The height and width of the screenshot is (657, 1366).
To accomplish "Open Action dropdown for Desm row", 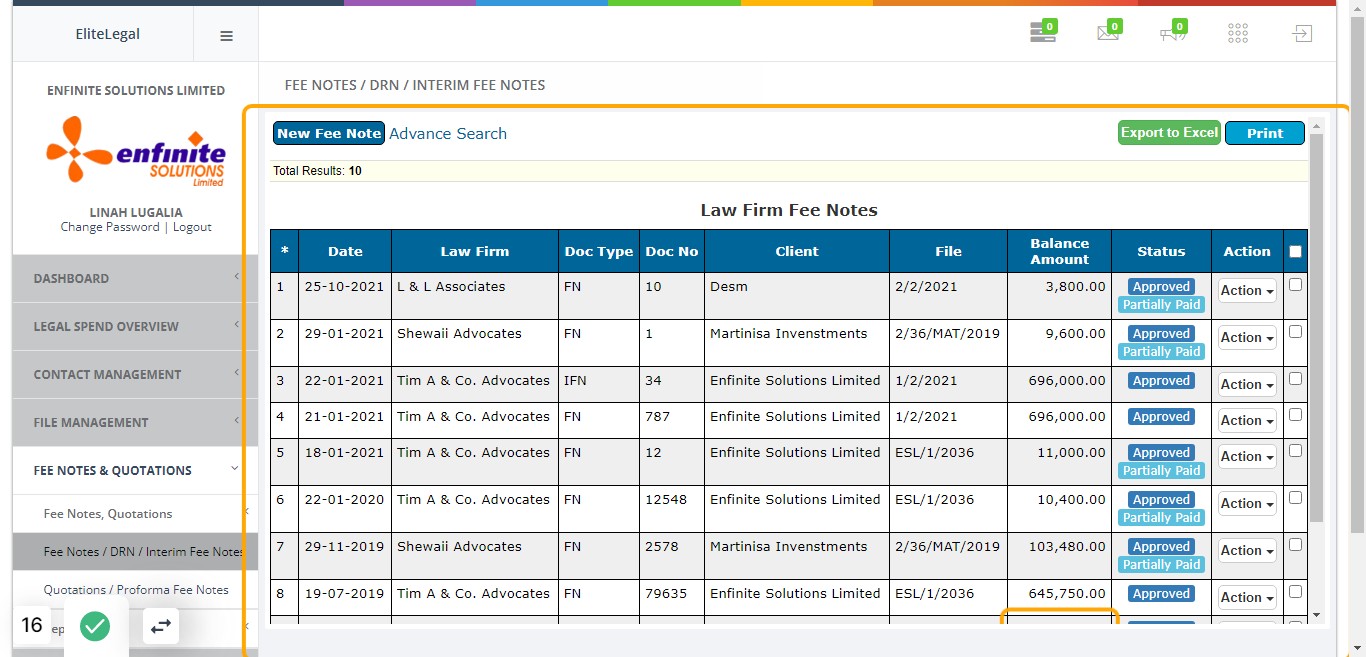I will [1247, 291].
